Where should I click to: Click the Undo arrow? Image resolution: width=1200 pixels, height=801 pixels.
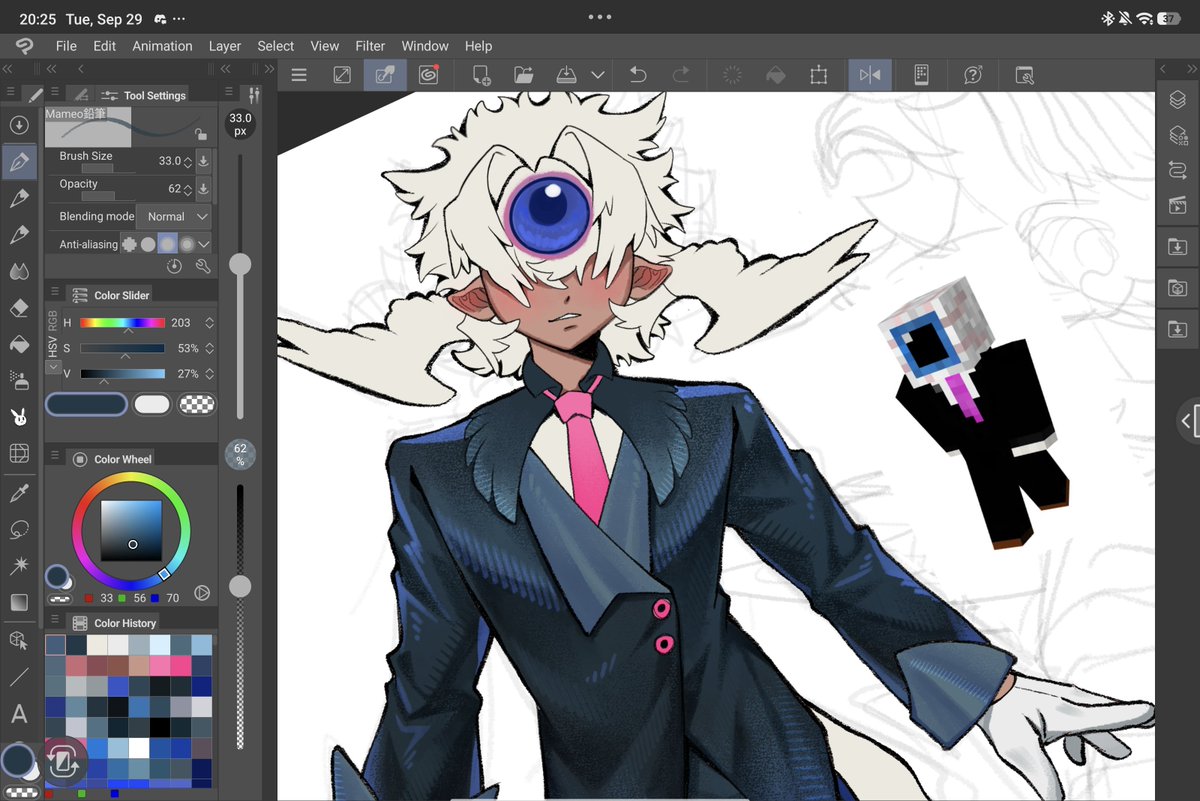[637, 75]
